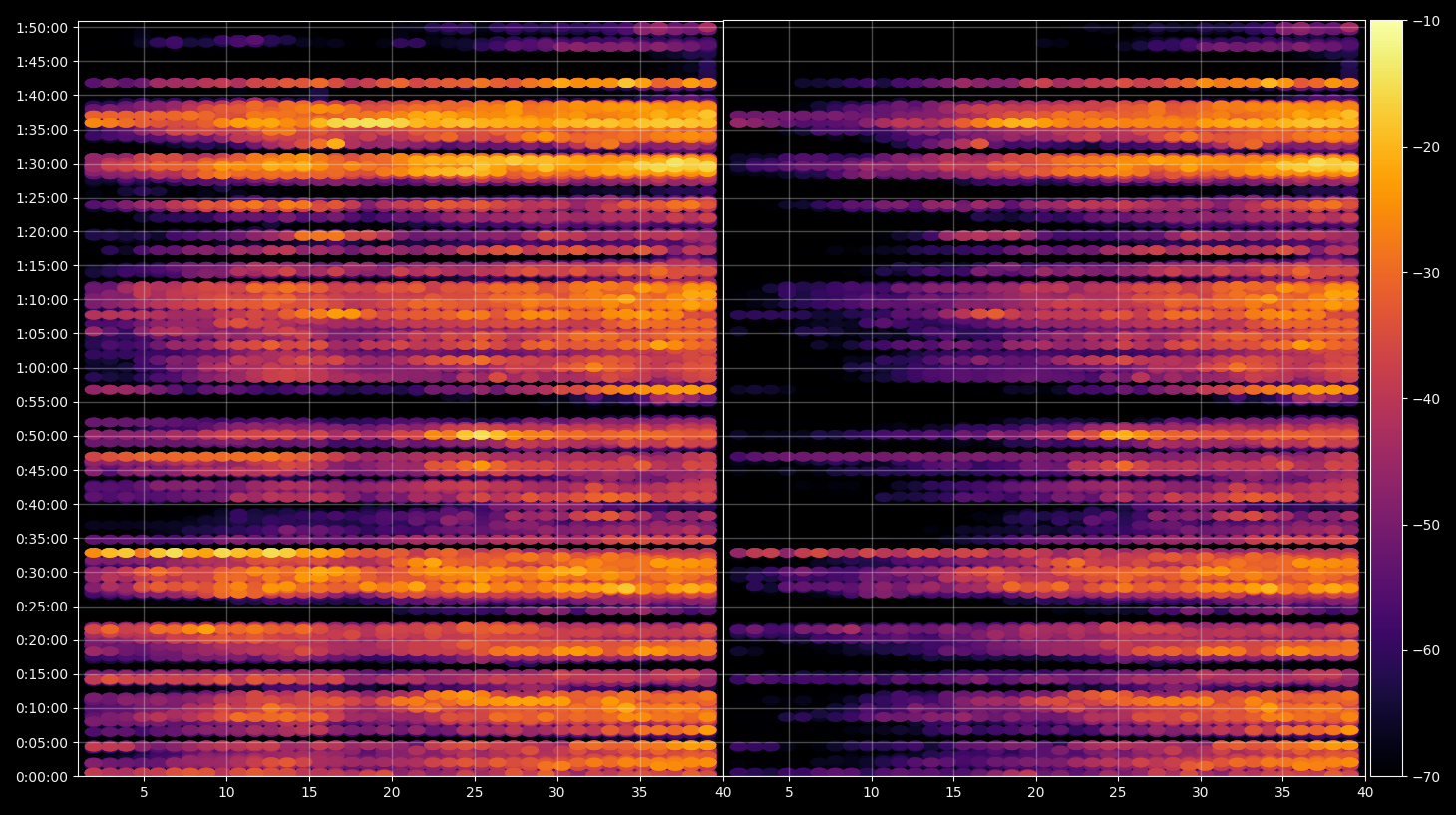Select x-axis label 20 under left panel
The image size is (1456, 815).
(392, 793)
